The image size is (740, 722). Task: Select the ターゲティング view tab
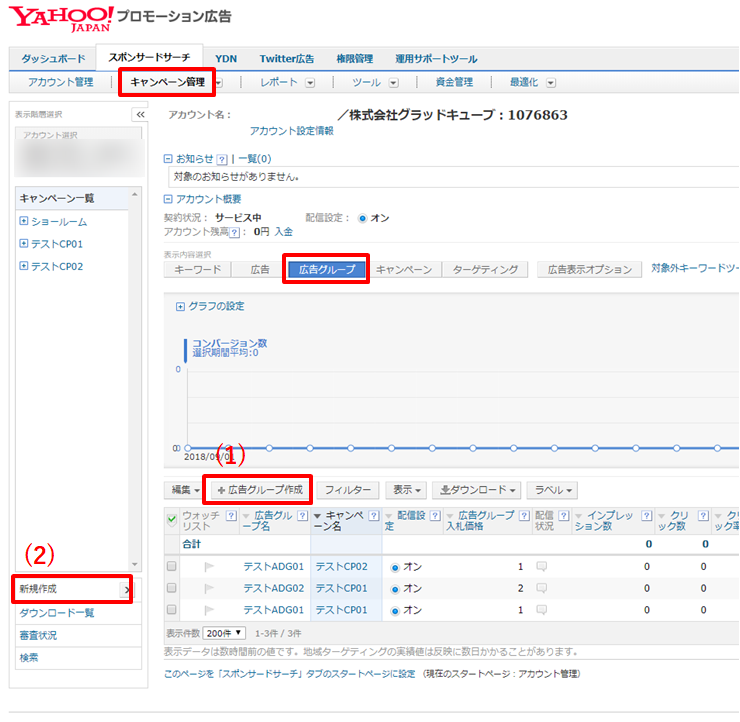coord(485,269)
